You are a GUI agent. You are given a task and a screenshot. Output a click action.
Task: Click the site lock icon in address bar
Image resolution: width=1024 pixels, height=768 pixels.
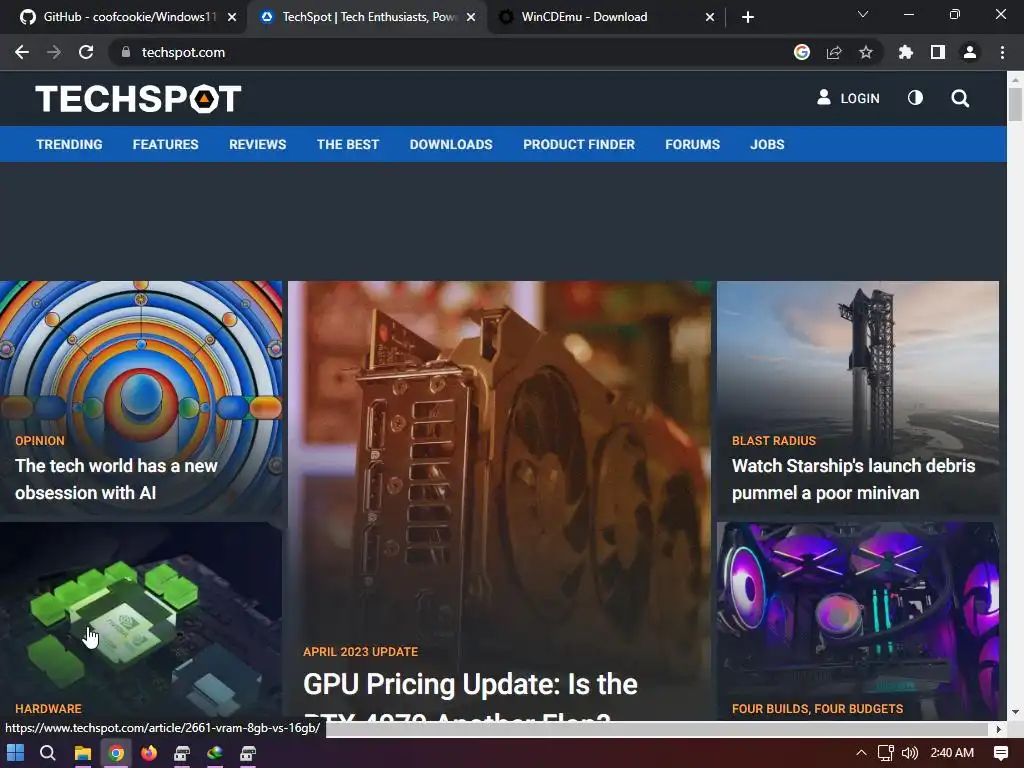pyautogui.click(x=126, y=52)
